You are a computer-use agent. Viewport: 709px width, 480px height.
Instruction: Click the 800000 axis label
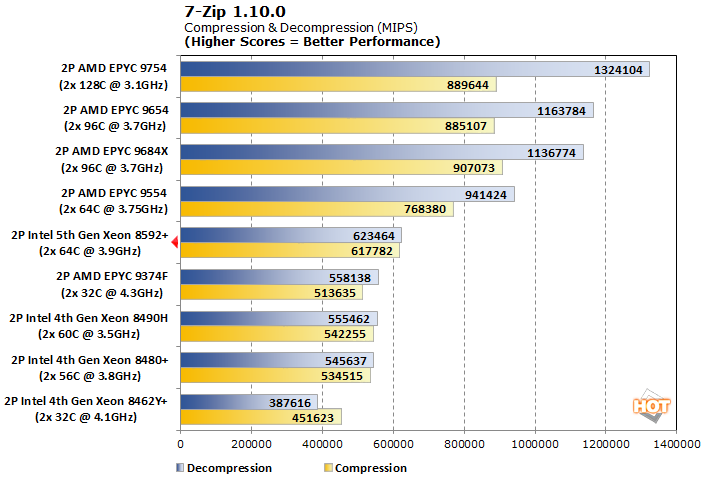464,444
